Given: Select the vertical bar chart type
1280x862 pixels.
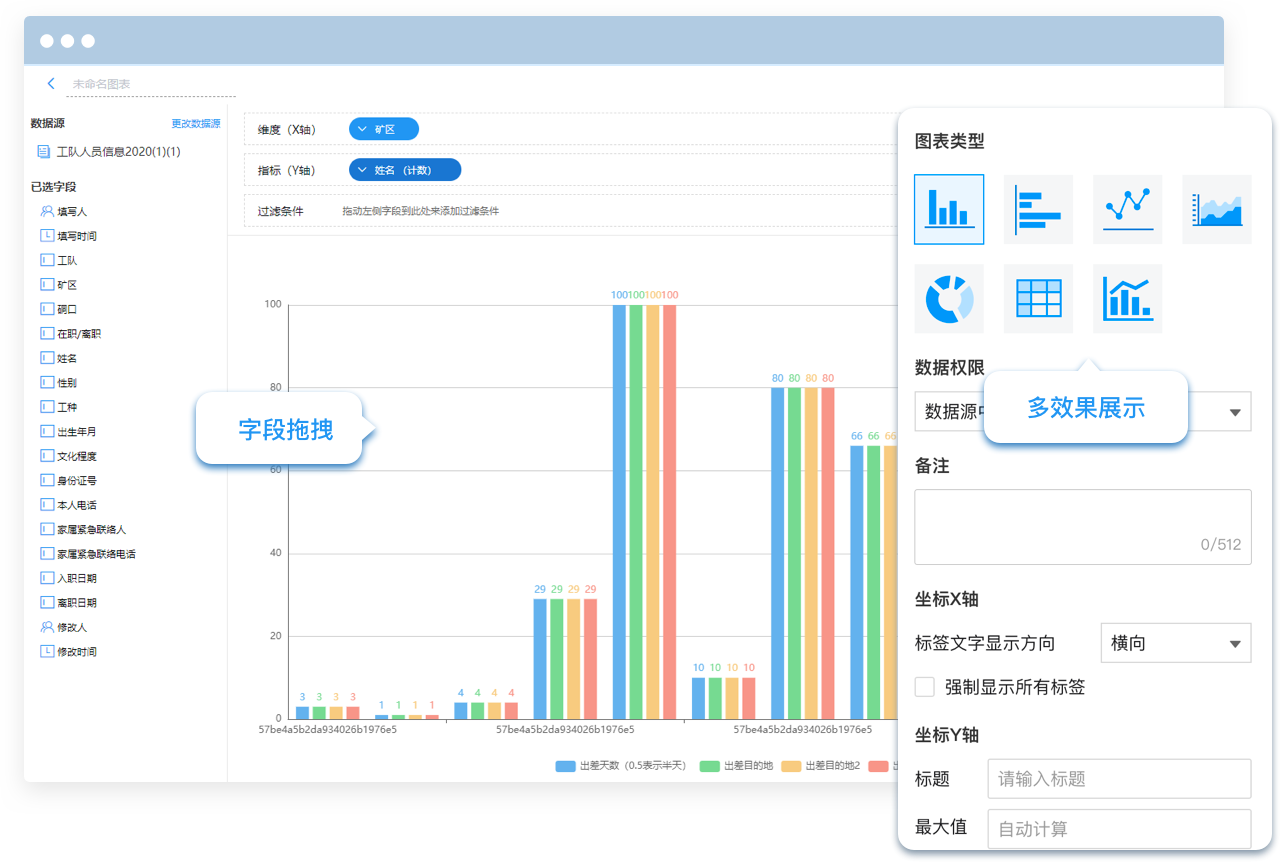Looking at the screenshot, I should tap(948, 209).
